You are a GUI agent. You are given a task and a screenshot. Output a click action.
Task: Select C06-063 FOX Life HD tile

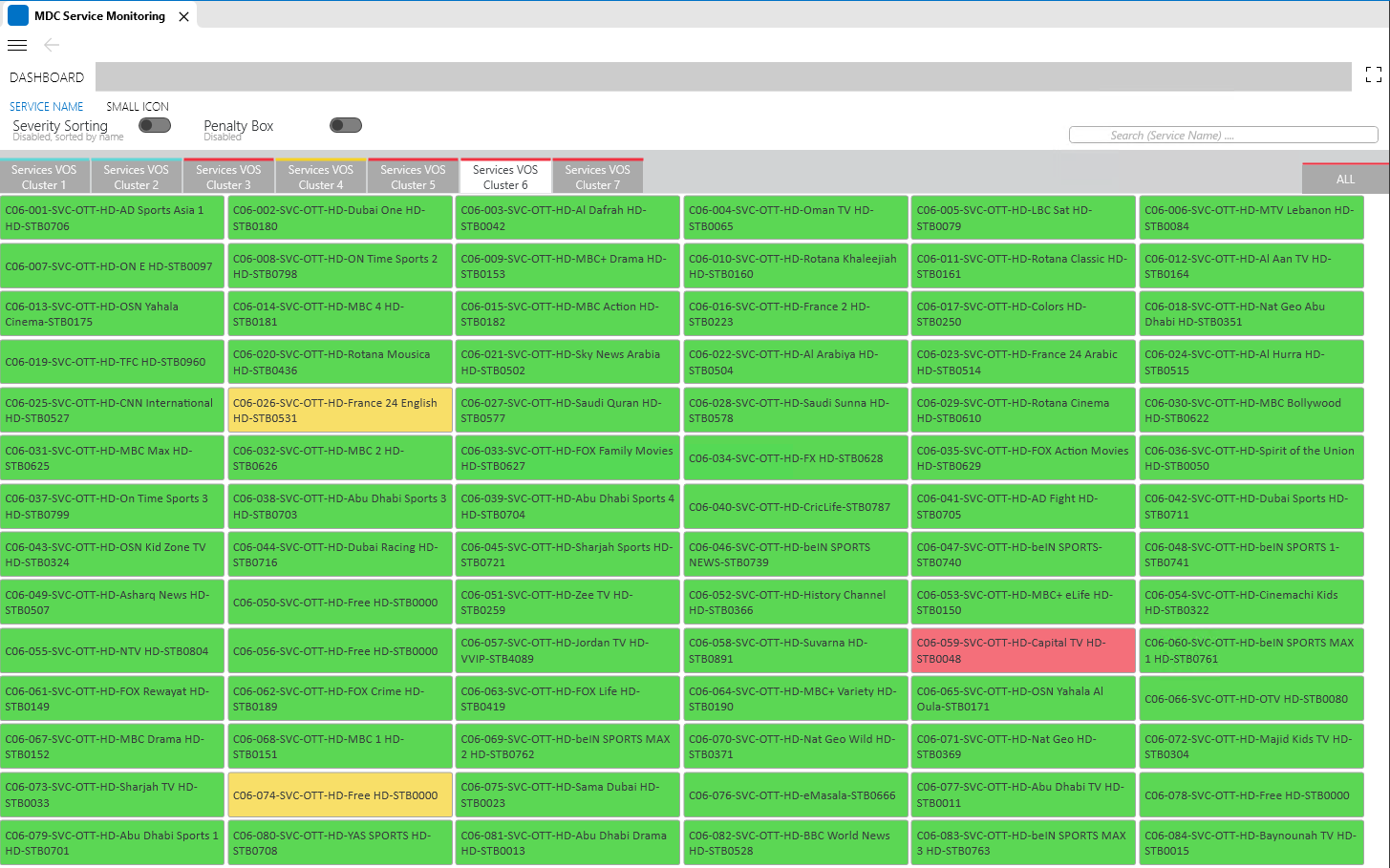(x=567, y=699)
